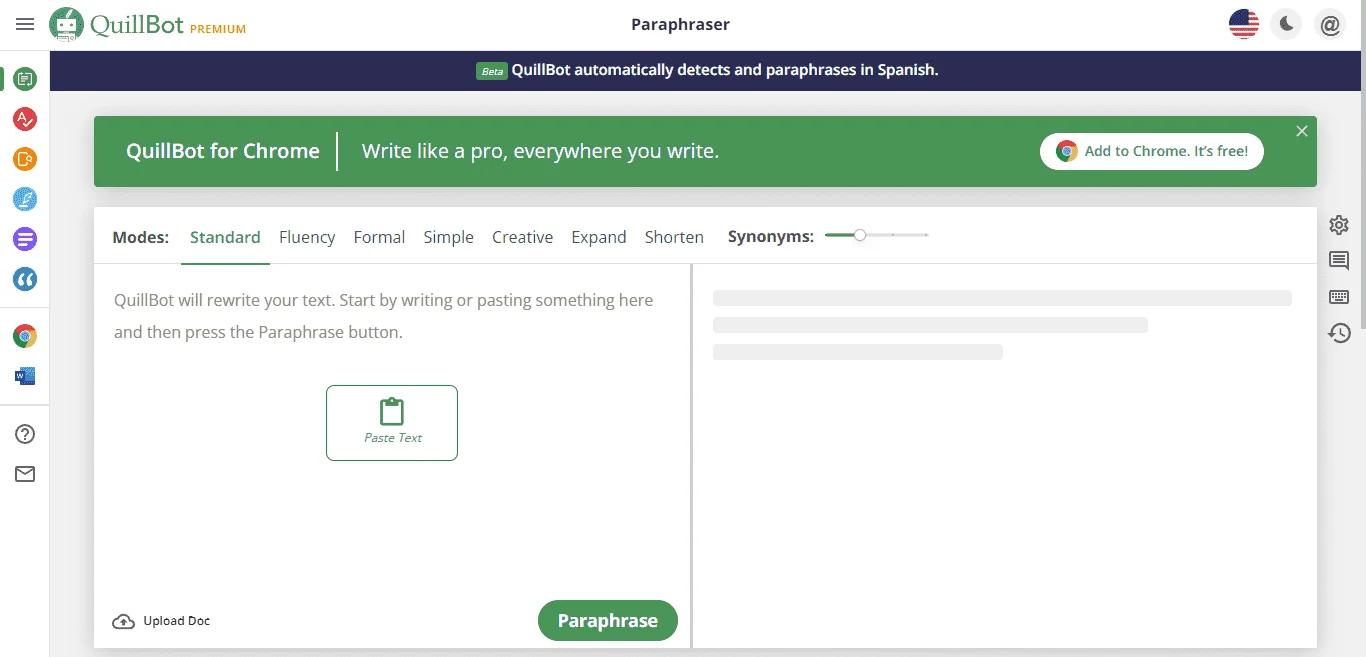Change language via US flag icon

click(x=1244, y=24)
